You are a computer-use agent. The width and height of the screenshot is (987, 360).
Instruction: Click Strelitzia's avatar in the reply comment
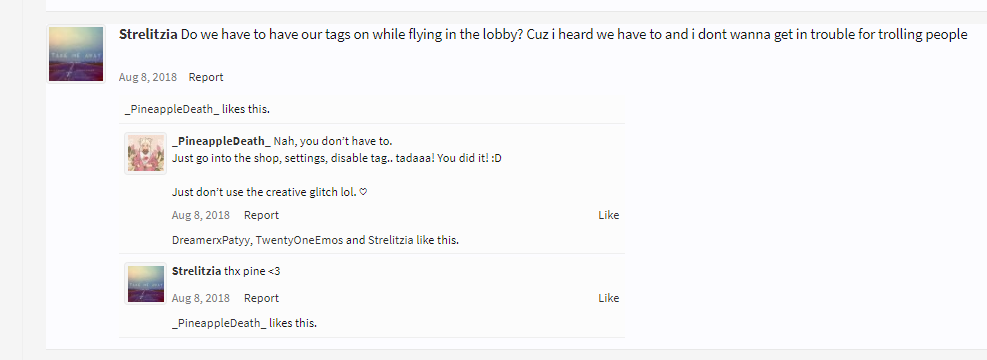tap(146, 283)
